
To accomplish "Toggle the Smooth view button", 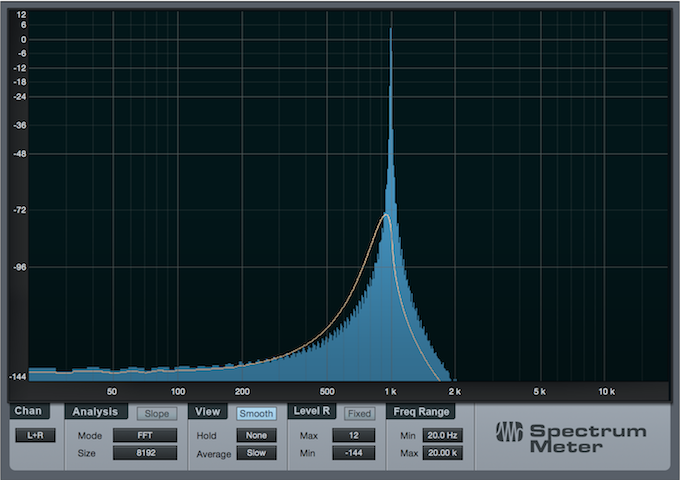I will pyautogui.click(x=256, y=414).
